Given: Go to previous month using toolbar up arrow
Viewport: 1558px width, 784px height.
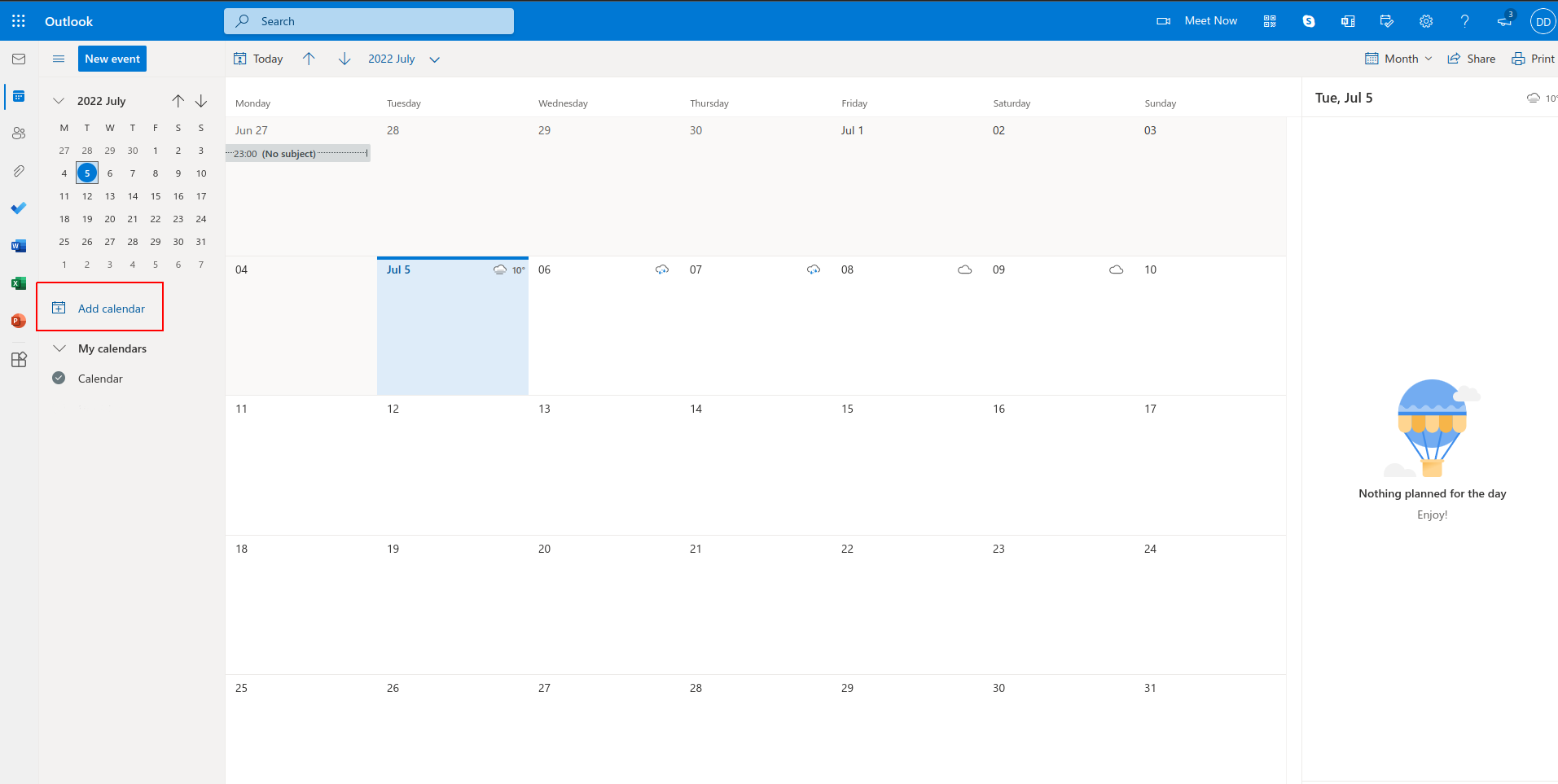Looking at the screenshot, I should pos(309,59).
